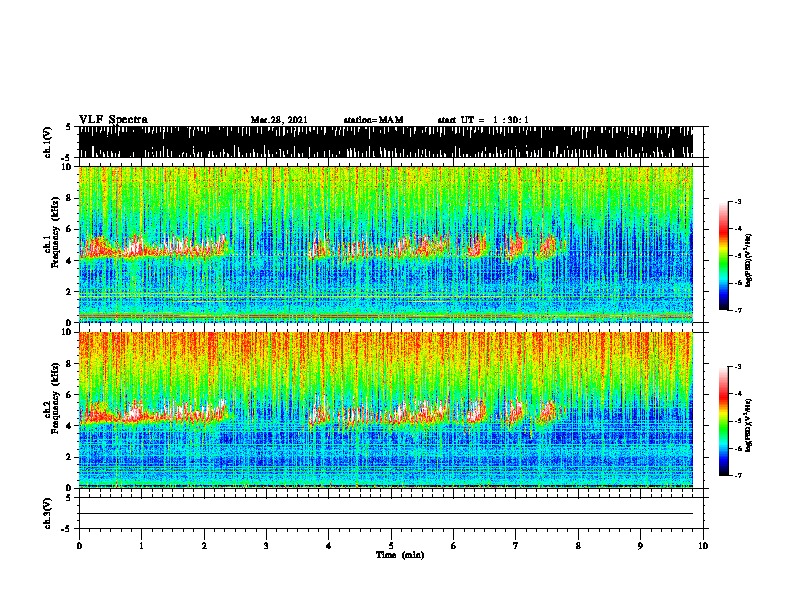Image resolution: width=792 pixels, height=612 pixels.
Task: Click the ch.1 spectrogram color bar
Action: [x=723, y=256]
